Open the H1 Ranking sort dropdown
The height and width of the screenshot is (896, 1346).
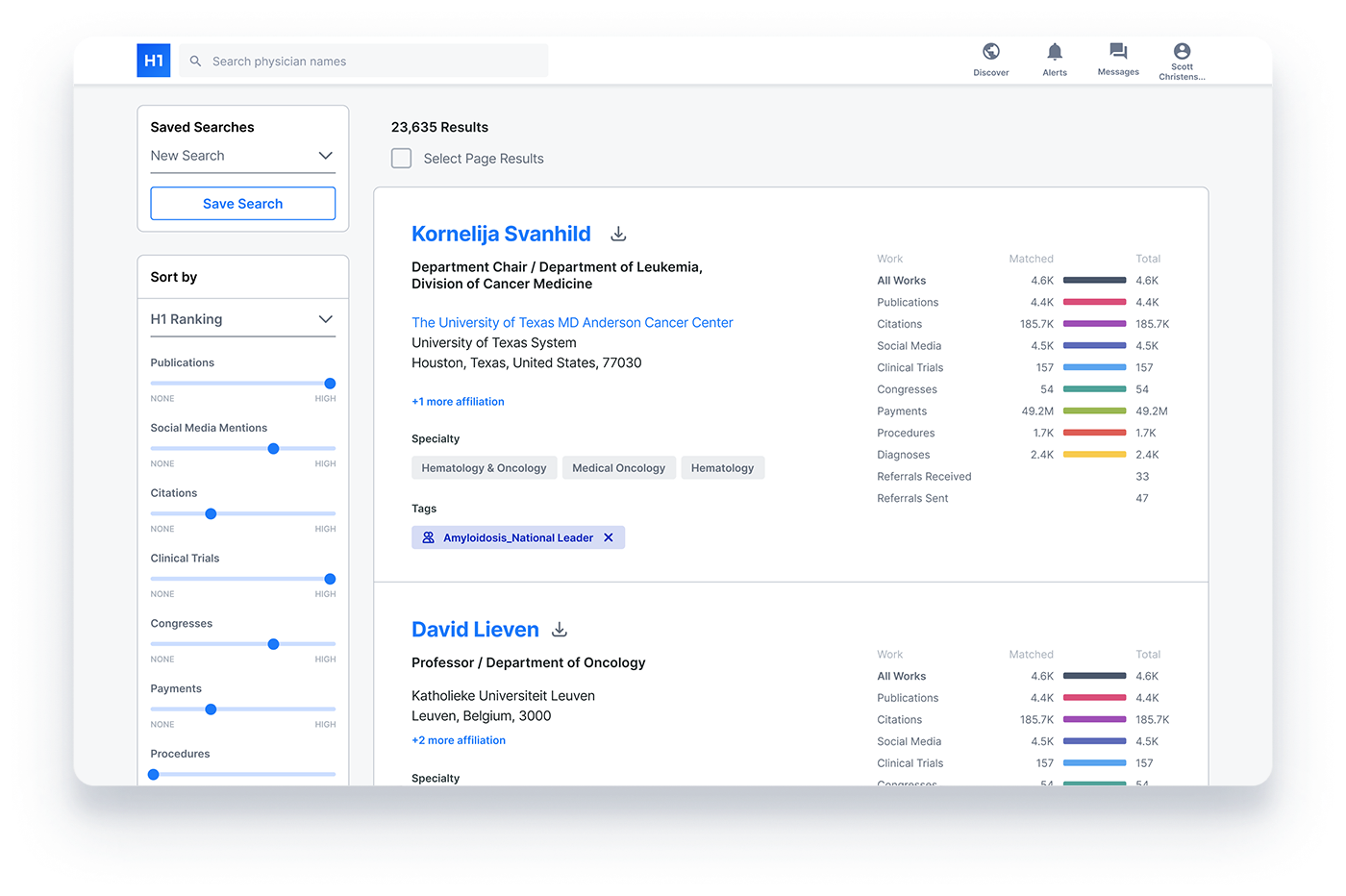coord(243,319)
